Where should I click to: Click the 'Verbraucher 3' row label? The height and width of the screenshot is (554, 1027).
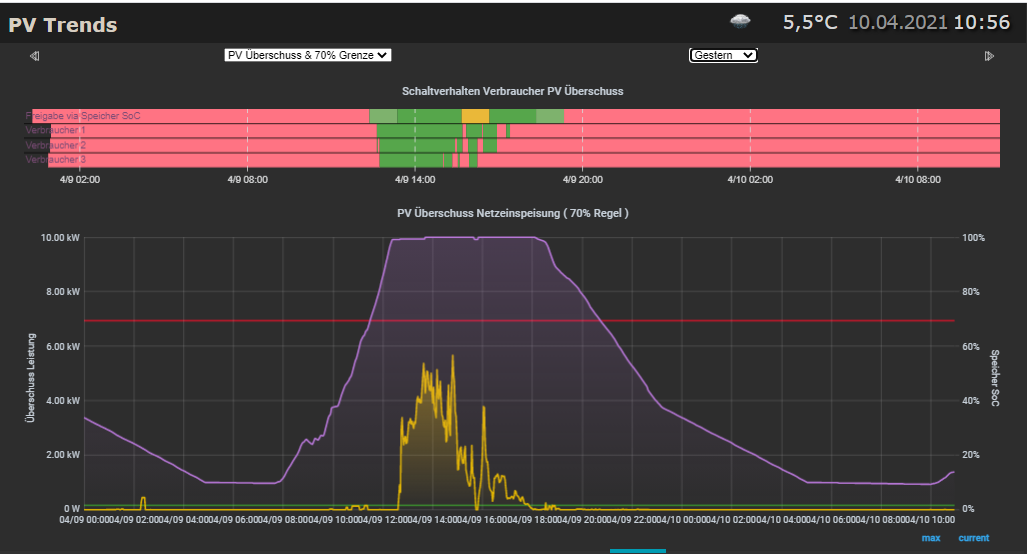tap(56, 159)
